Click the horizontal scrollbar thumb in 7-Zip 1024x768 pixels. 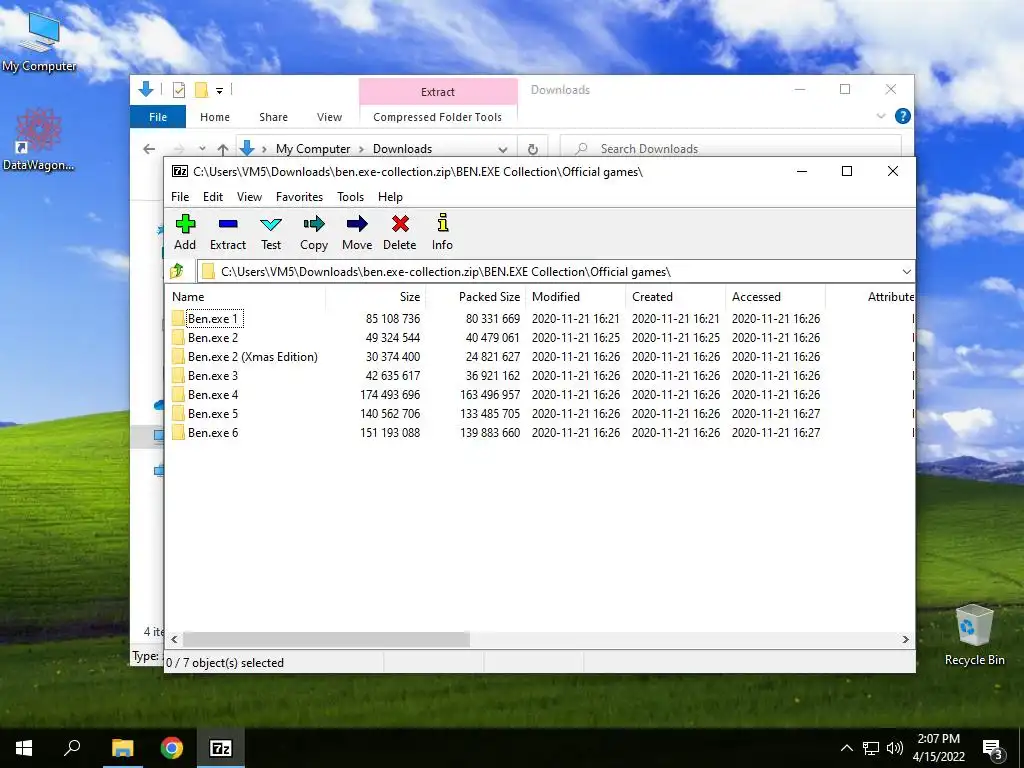click(327, 639)
